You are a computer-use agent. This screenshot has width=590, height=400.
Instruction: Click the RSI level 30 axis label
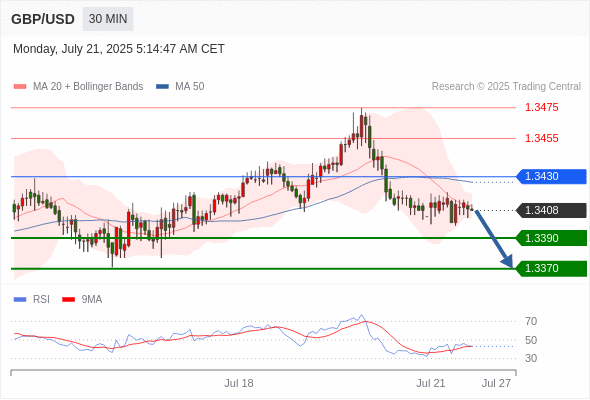(531, 358)
